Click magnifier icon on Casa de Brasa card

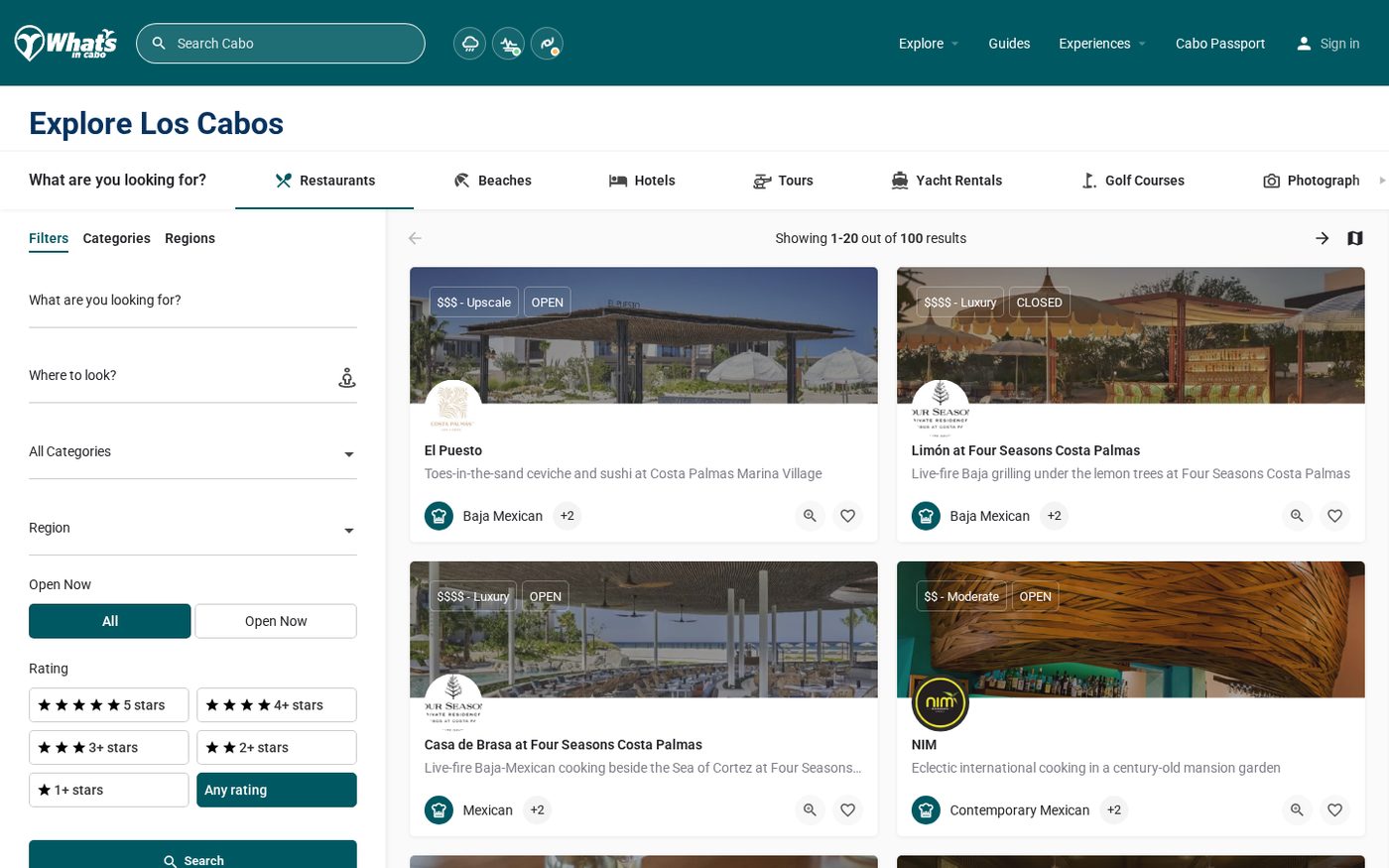point(811,810)
